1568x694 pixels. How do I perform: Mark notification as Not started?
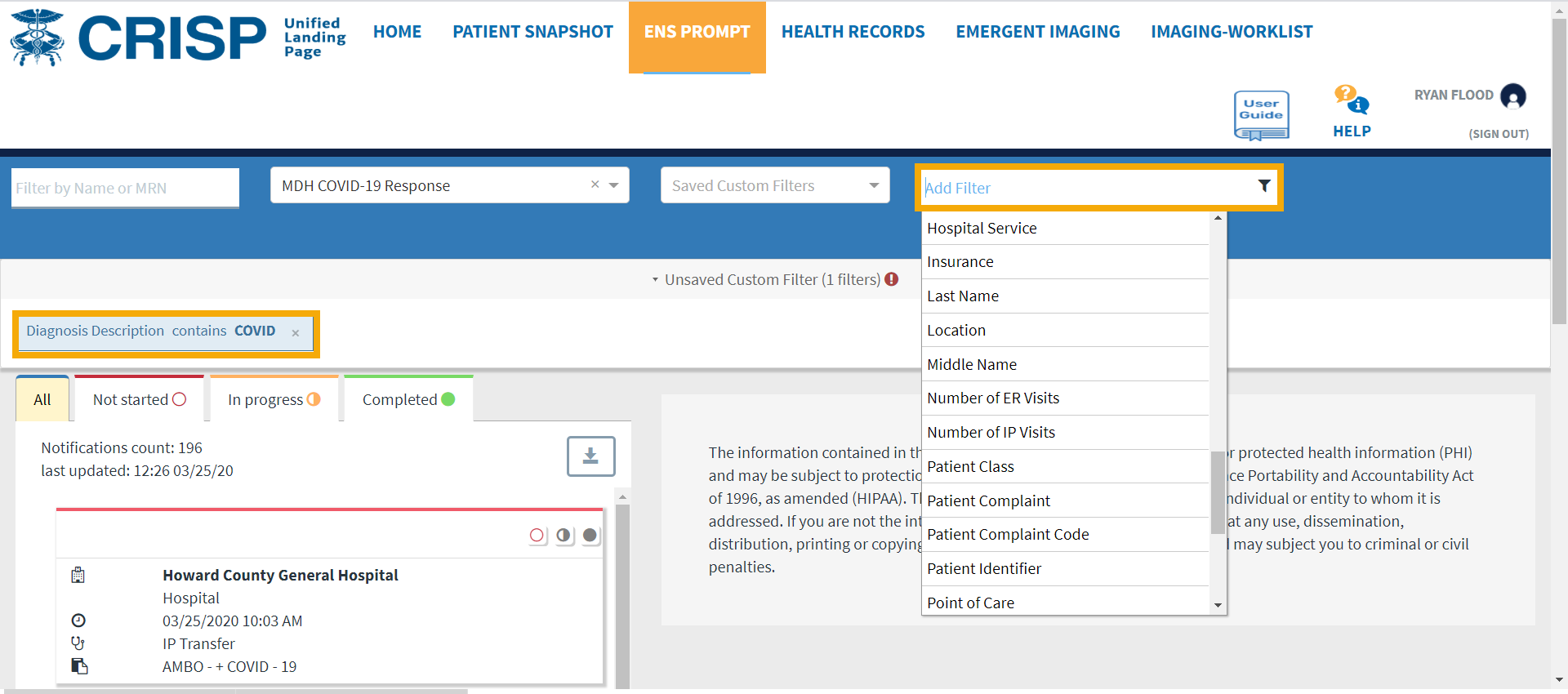click(537, 536)
